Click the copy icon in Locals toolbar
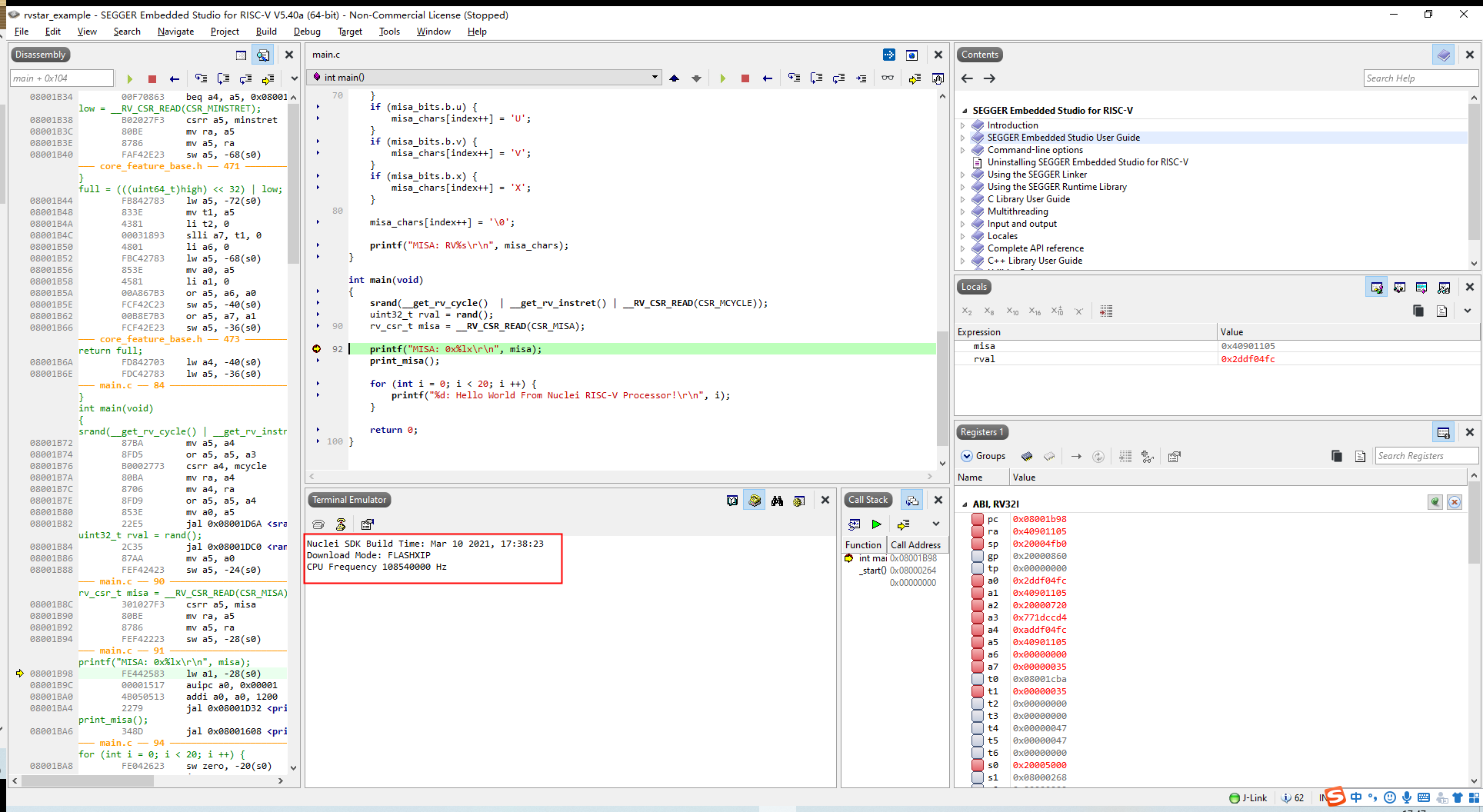Image resolution: width=1483 pixels, height=812 pixels. (x=1418, y=311)
